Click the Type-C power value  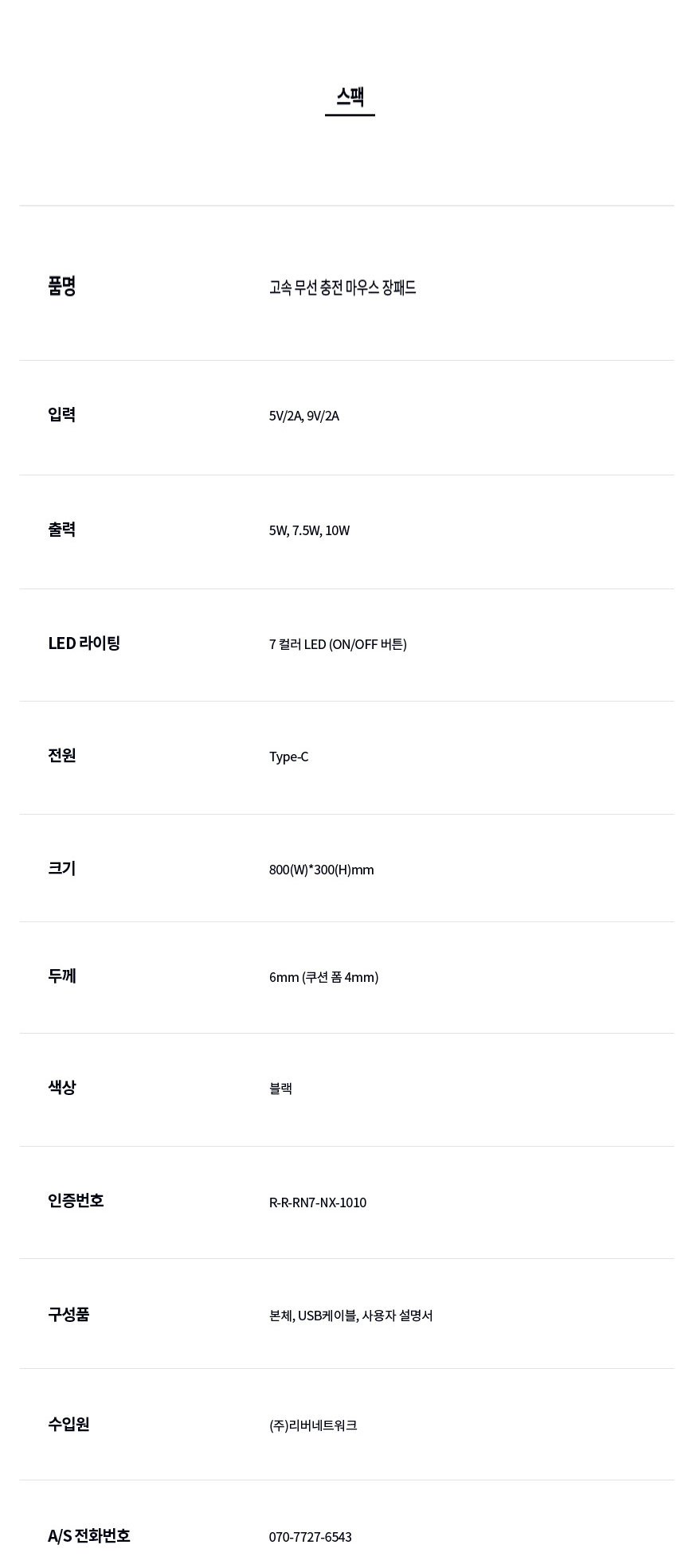coord(288,757)
